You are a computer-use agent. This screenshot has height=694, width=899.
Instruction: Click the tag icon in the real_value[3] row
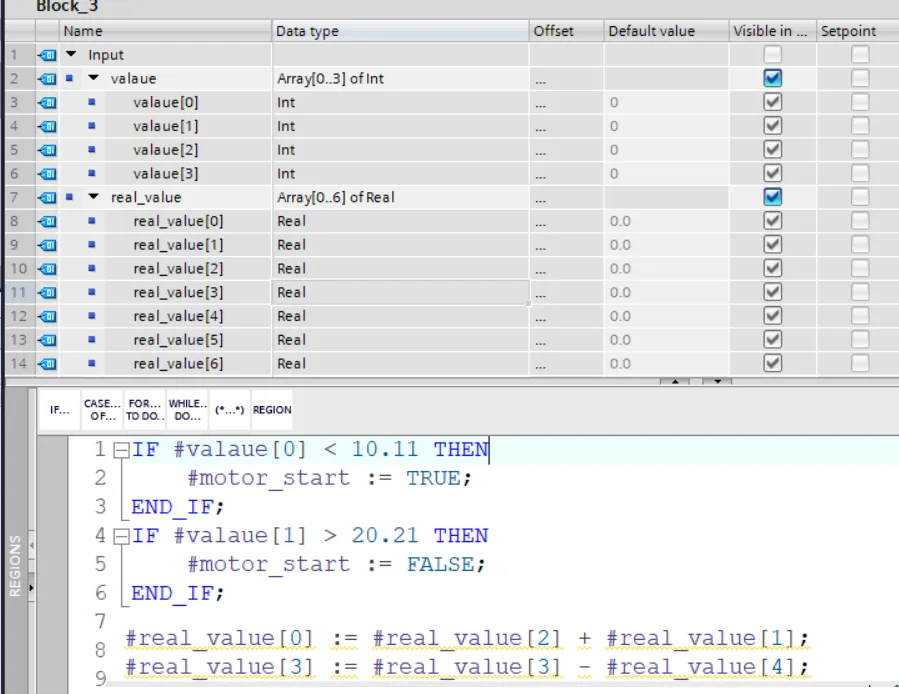pos(47,293)
